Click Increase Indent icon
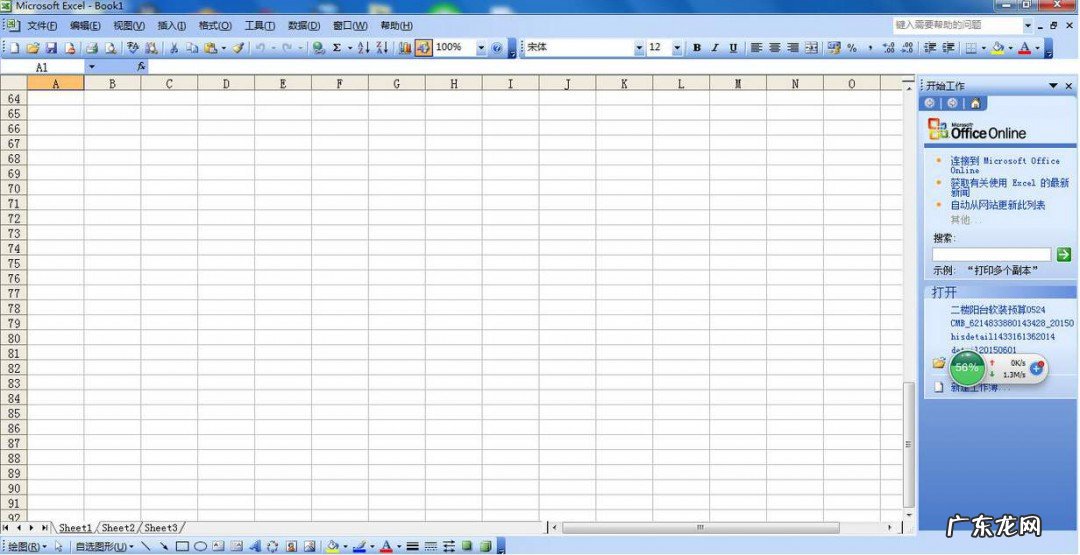Screen dimensions: 1080x555 point(948,48)
